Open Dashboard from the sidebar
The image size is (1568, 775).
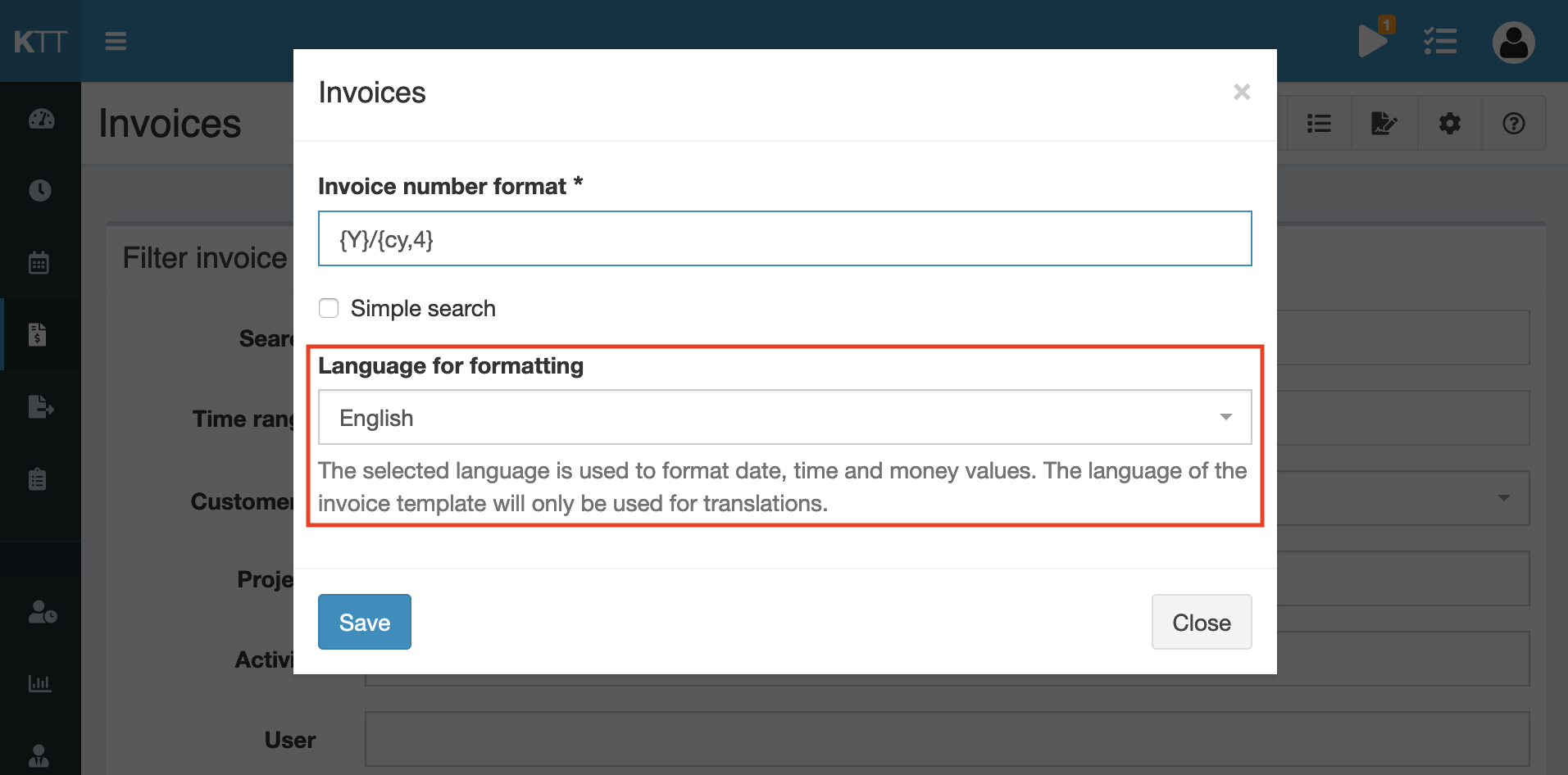coord(41,120)
